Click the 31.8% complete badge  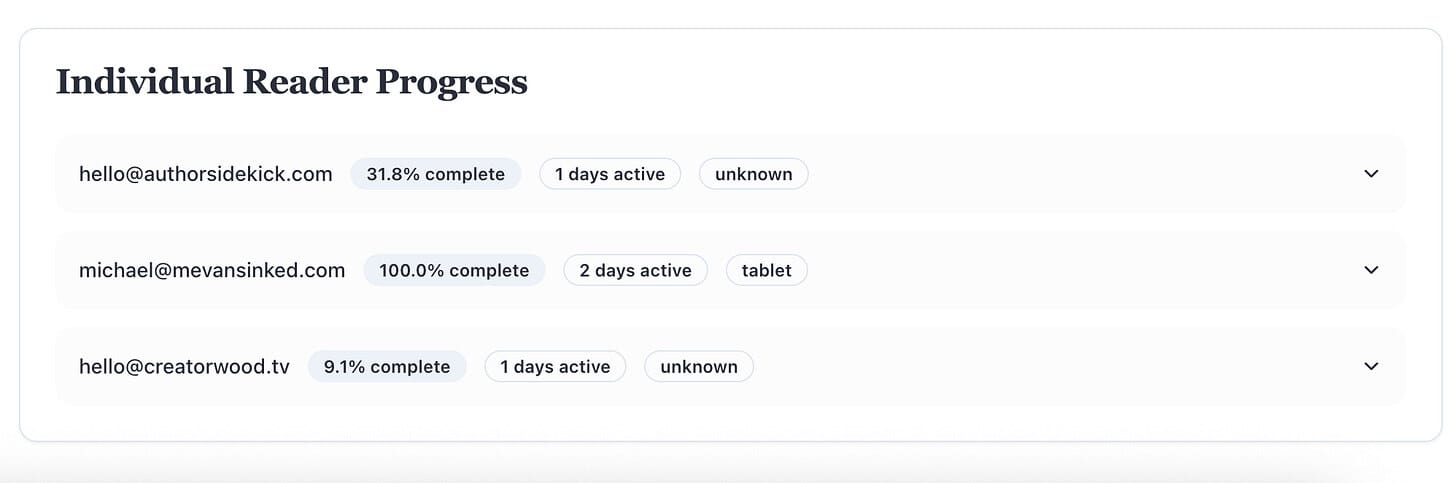pyautogui.click(x=435, y=174)
